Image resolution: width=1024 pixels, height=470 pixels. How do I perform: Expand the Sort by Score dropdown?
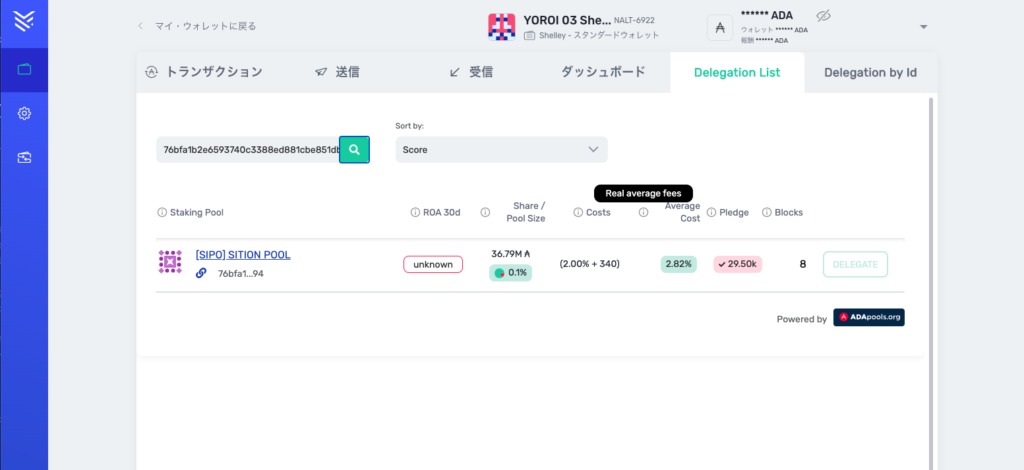coord(501,150)
